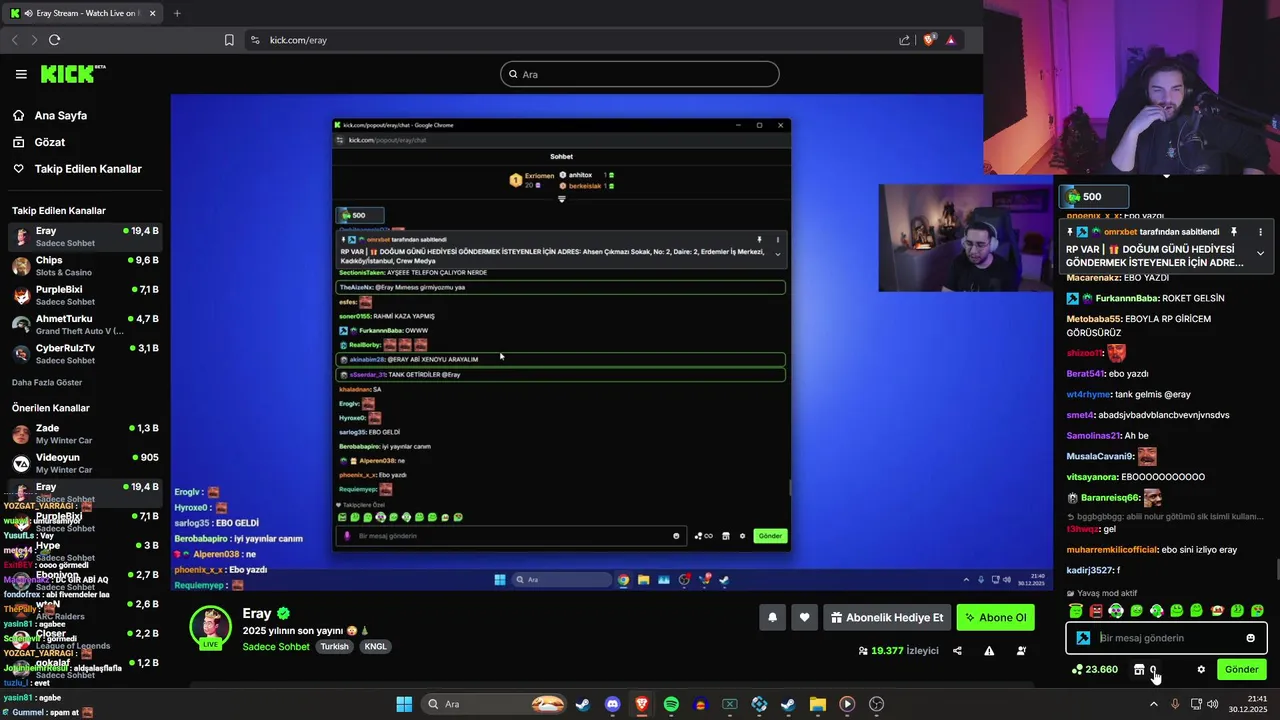
Task: Click the first quick emote with halo
Action: coord(1076,610)
